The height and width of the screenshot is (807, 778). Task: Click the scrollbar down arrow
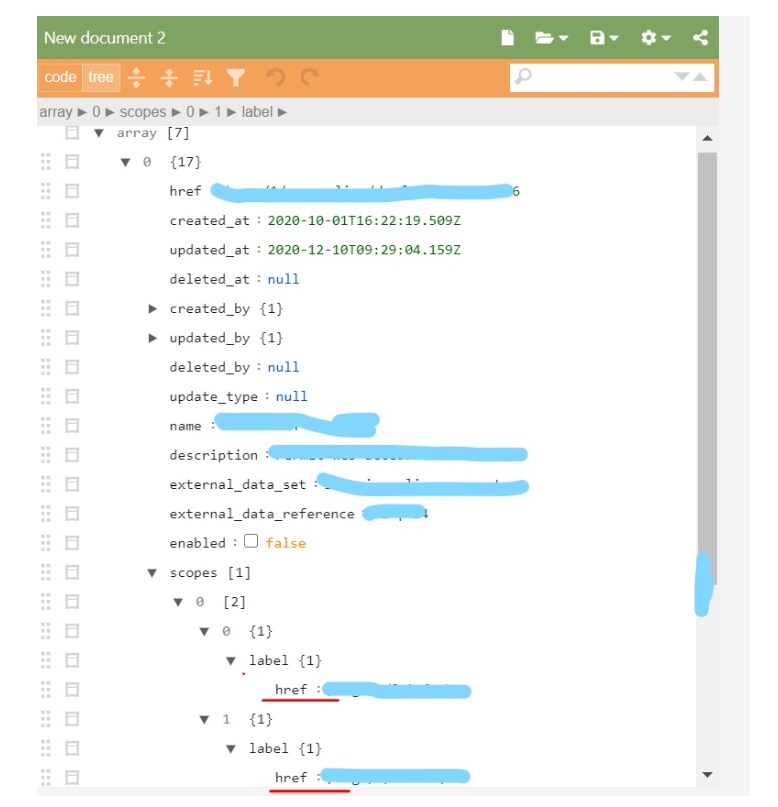point(707,774)
